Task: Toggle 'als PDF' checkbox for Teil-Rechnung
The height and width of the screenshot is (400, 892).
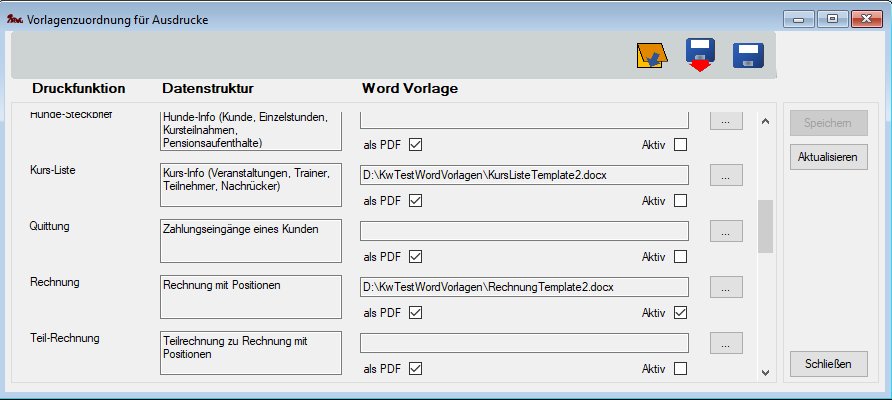Action: pyautogui.click(x=415, y=369)
